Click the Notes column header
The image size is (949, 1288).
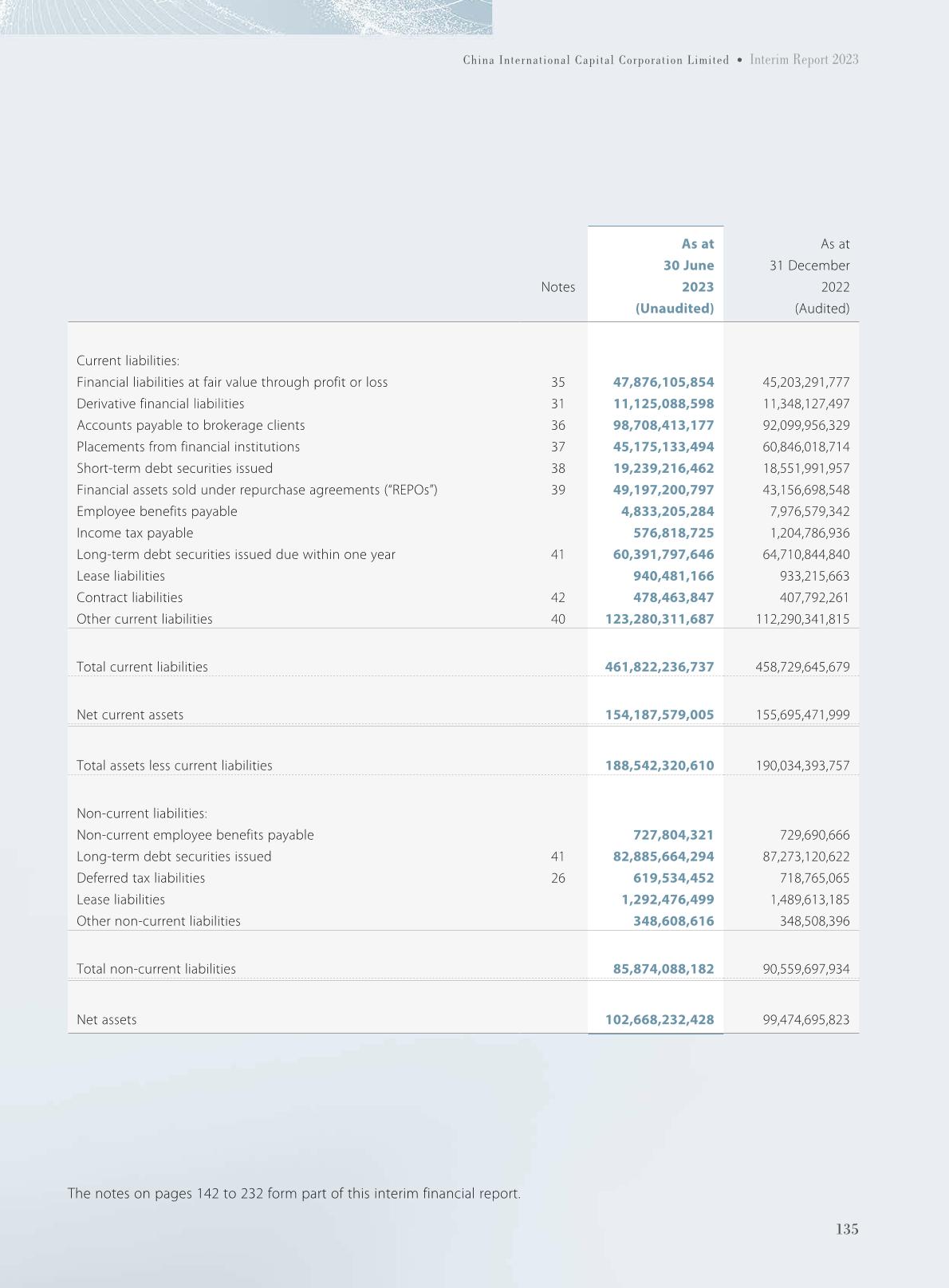(x=557, y=287)
